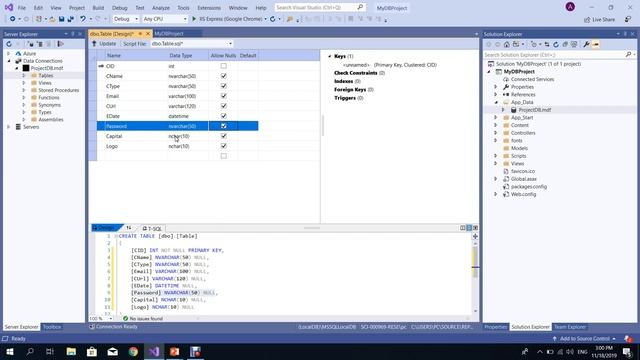Click the feedback icon beside Live Share
Viewport: 640px width, 360px height.
pyautogui.click(x=628, y=19)
